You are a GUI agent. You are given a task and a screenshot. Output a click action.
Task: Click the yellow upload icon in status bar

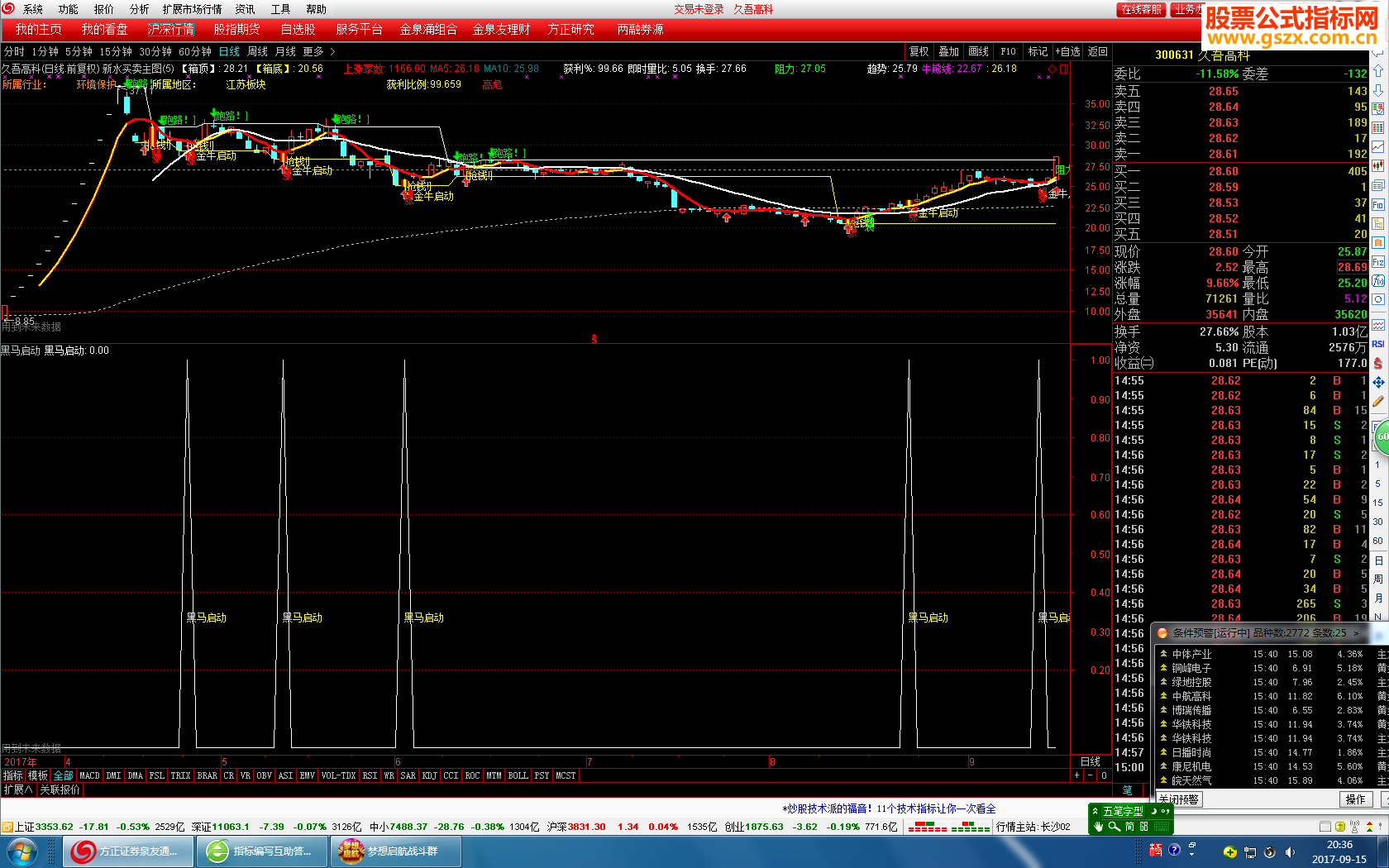[1339, 827]
